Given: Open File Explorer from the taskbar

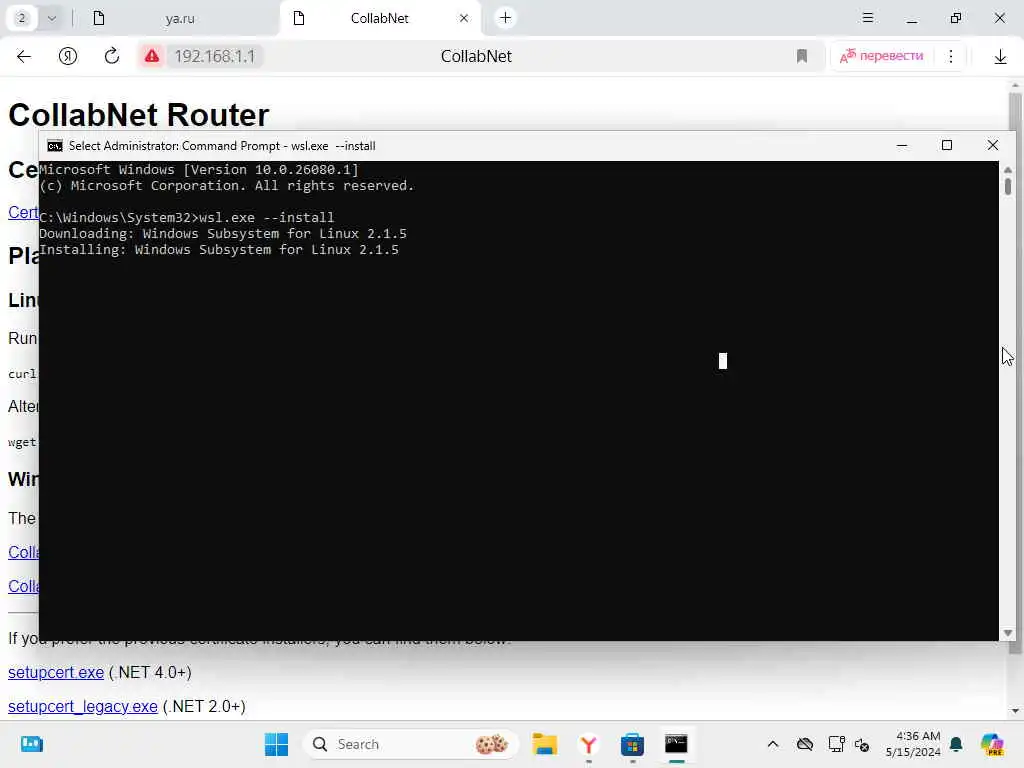Looking at the screenshot, I should point(544,744).
